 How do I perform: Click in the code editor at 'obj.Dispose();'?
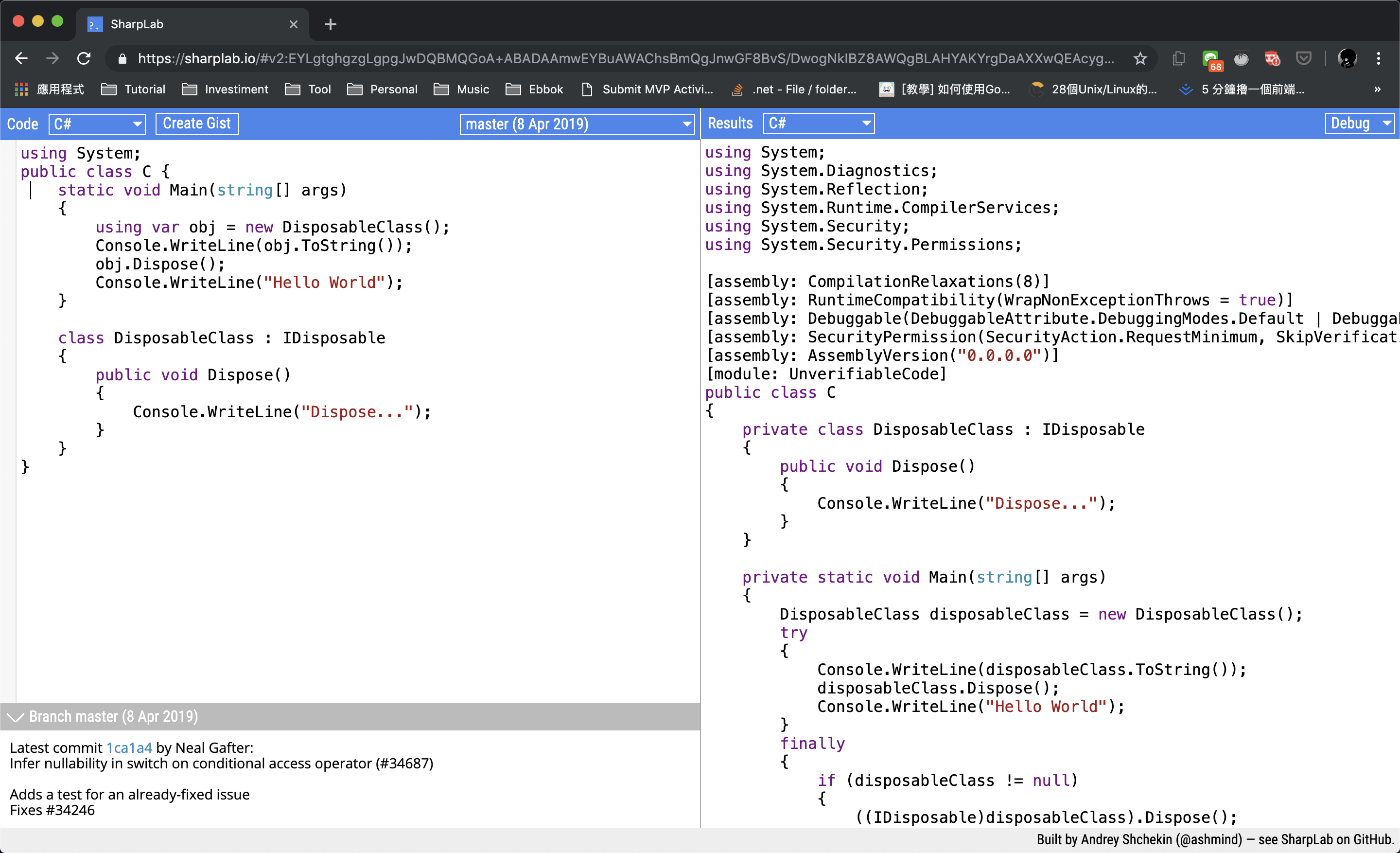(160, 264)
